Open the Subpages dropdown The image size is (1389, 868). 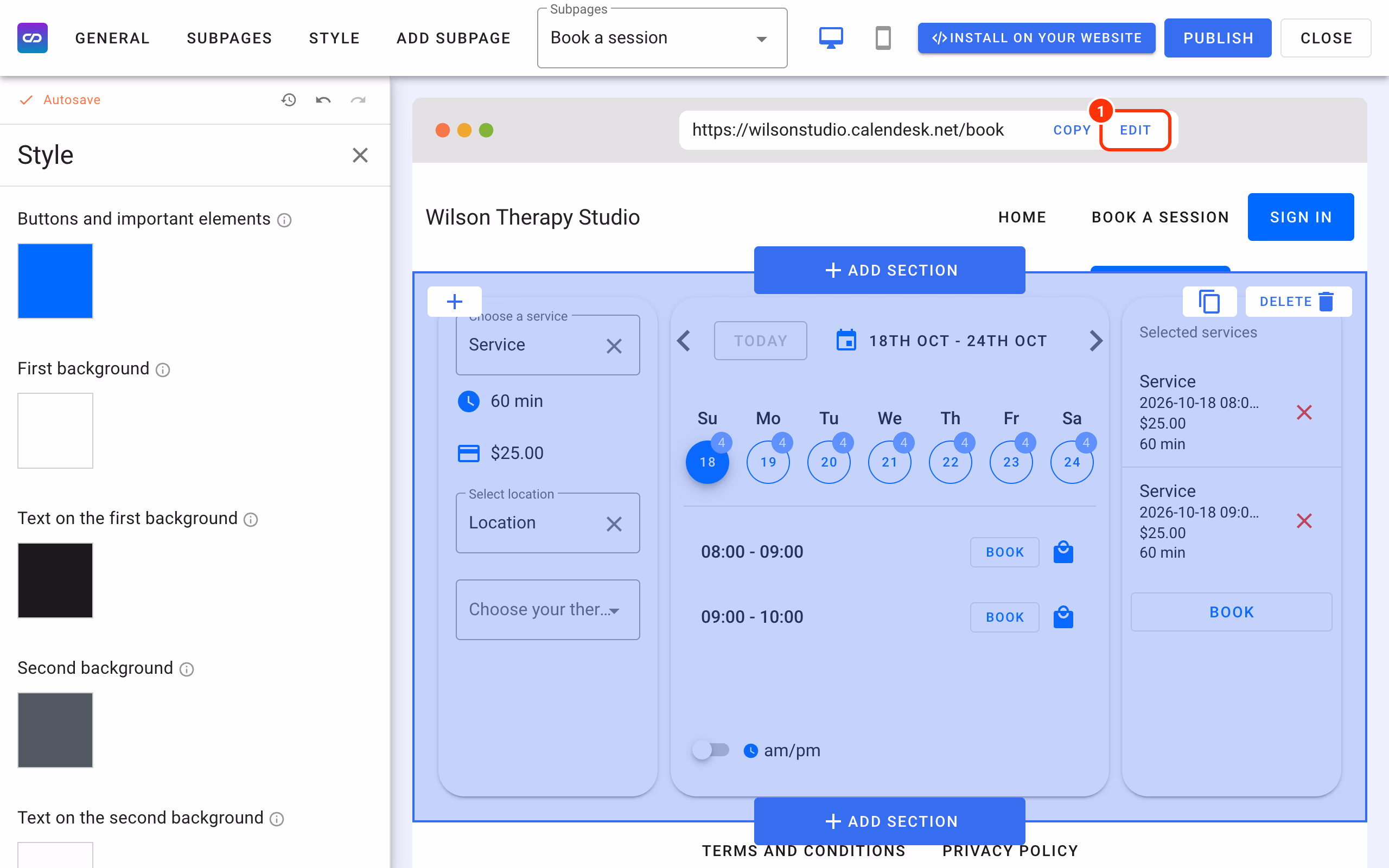pyautogui.click(x=662, y=38)
